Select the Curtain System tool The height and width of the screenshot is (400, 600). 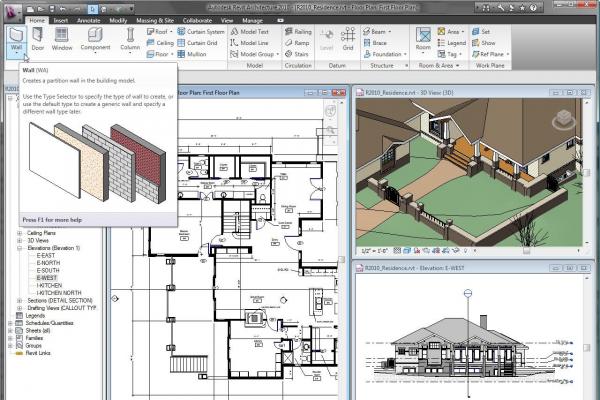click(x=204, y=31)
